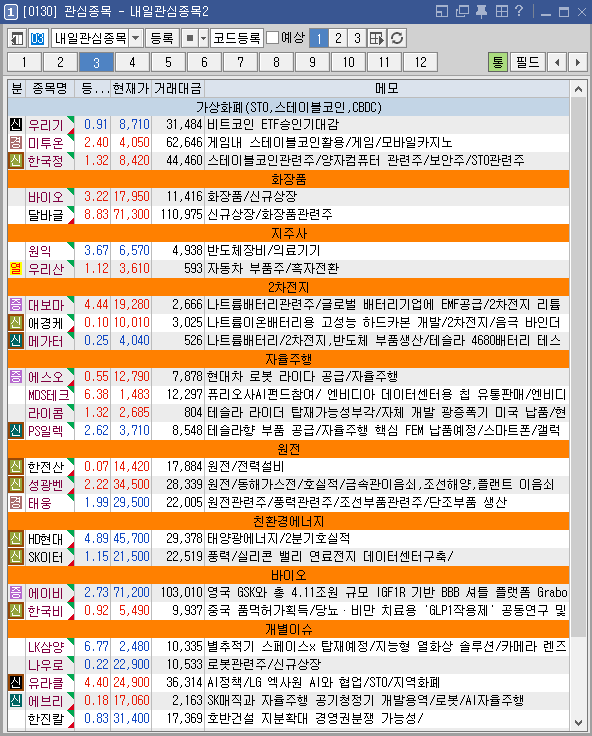Switch to page tab 1

click(x=24, y=62)
